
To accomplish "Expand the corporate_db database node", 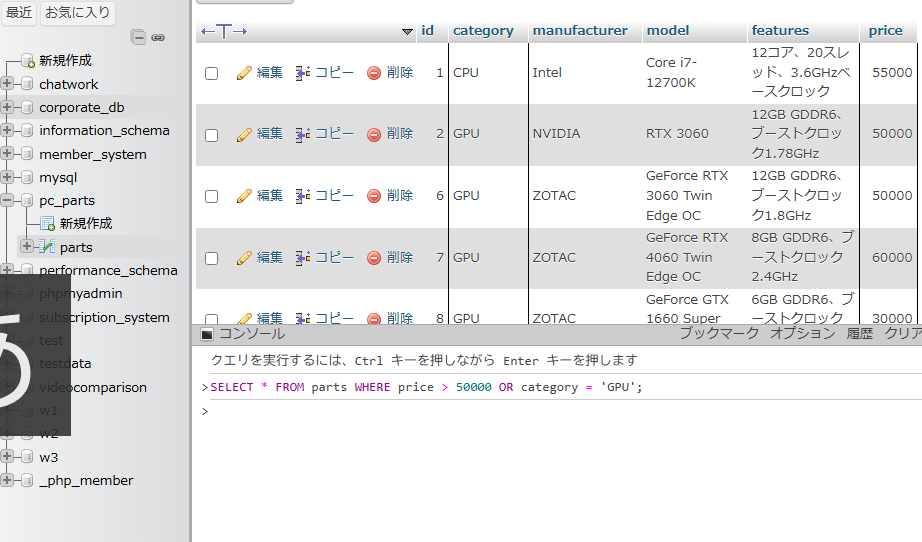I will pyautogui.click(x=7, y=107).
